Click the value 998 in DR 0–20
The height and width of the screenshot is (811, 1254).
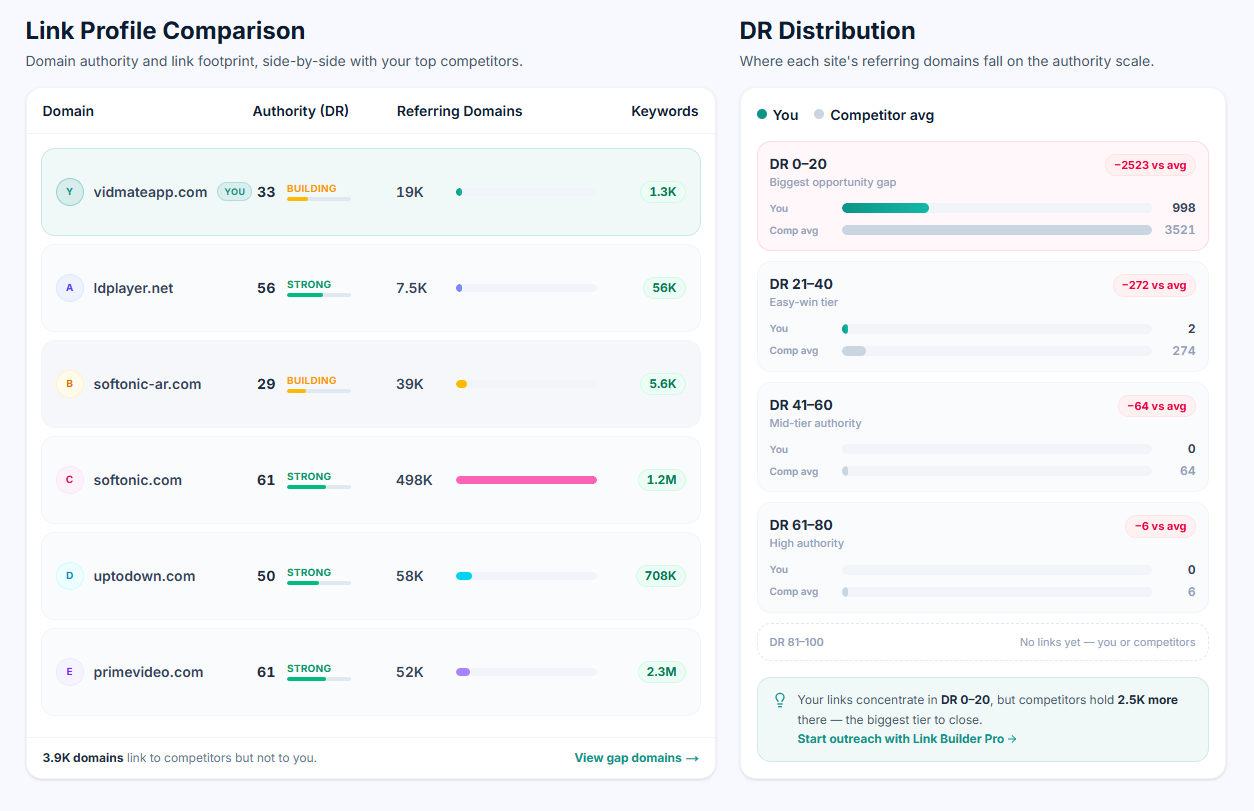click(1183, 208)
